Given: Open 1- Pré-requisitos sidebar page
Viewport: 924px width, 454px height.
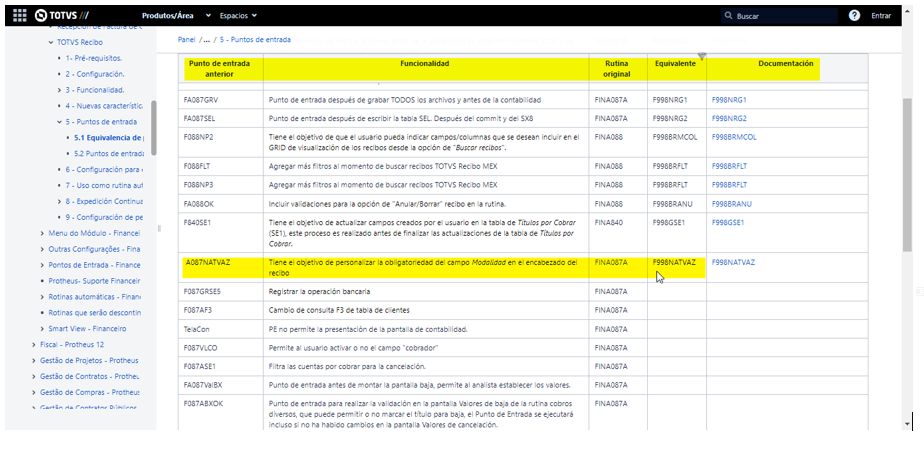Looking at the screenshot, I should (94, 58).
